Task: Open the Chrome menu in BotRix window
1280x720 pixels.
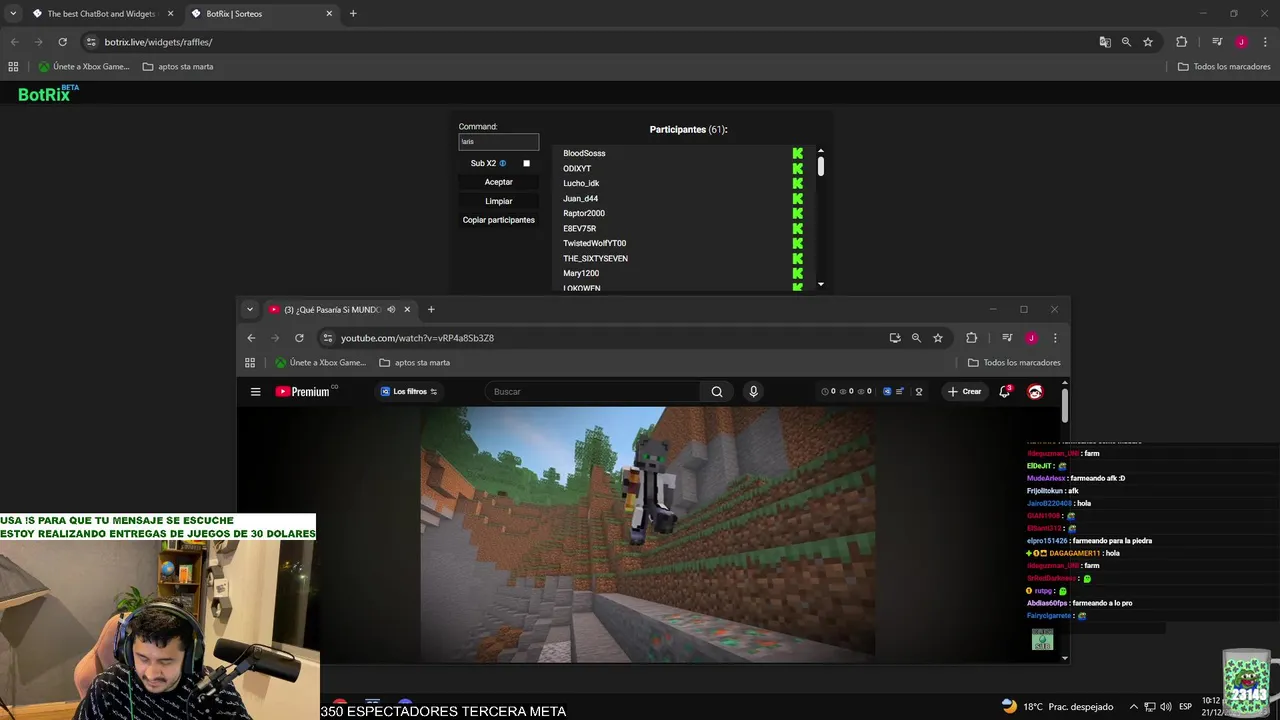Action: (1265, 42)
